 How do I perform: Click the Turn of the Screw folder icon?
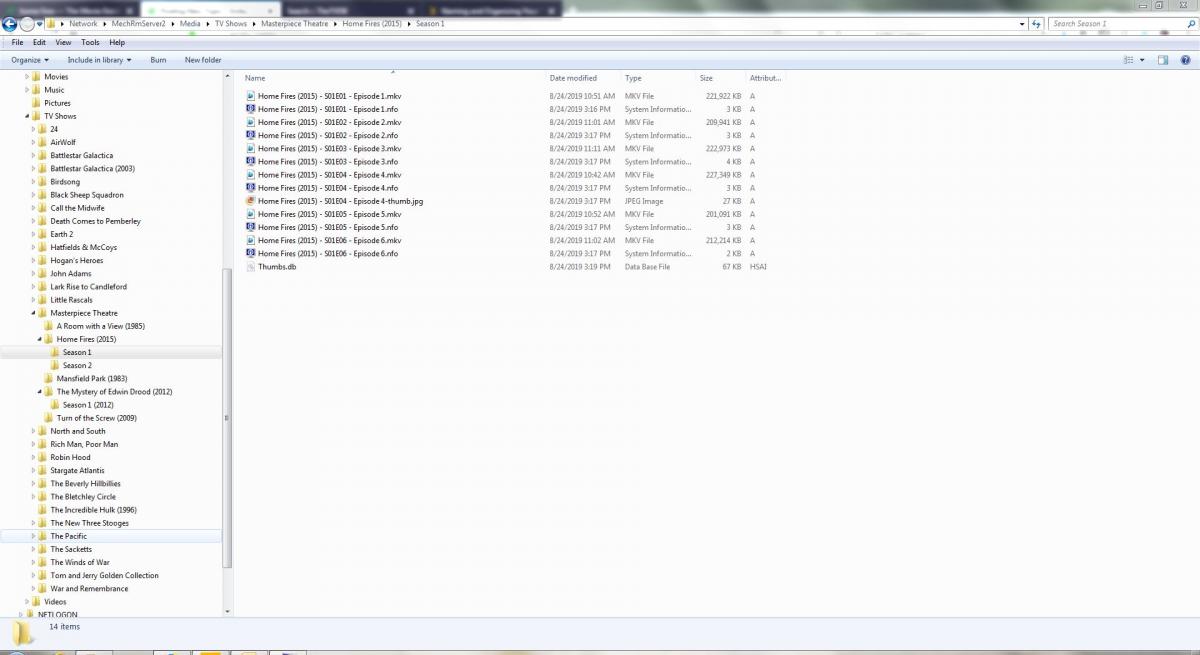click(49, 418)
